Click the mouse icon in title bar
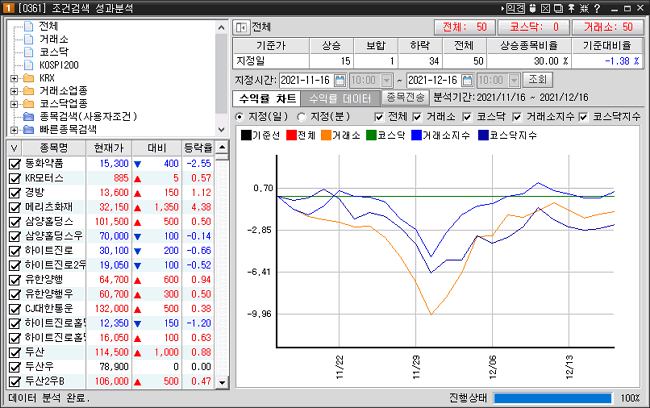Screen dimensions: 650x408 (x=533, y=8)
